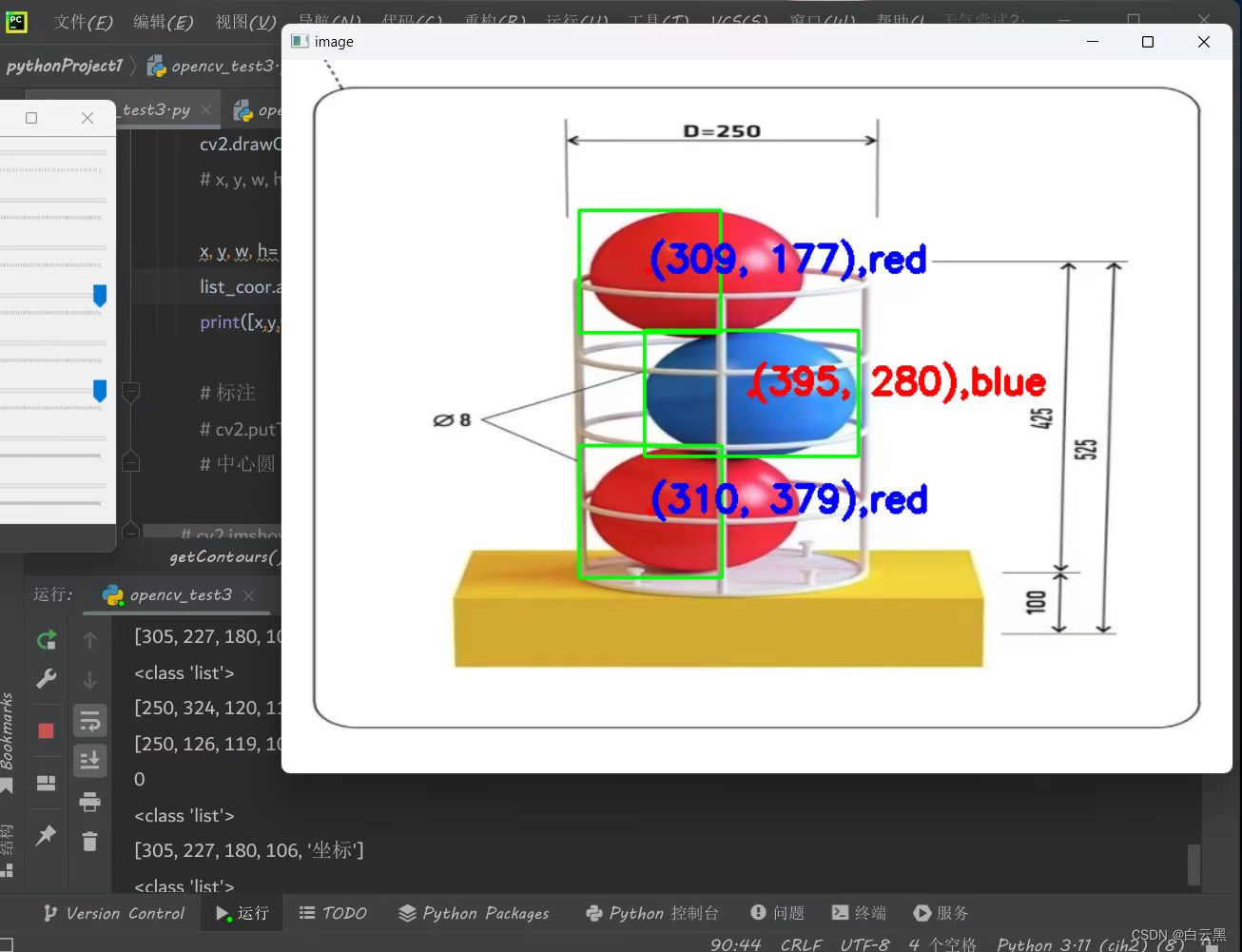Screen dimensions: 1242x952
Task: Minimize the image window
Action: 1093,42
